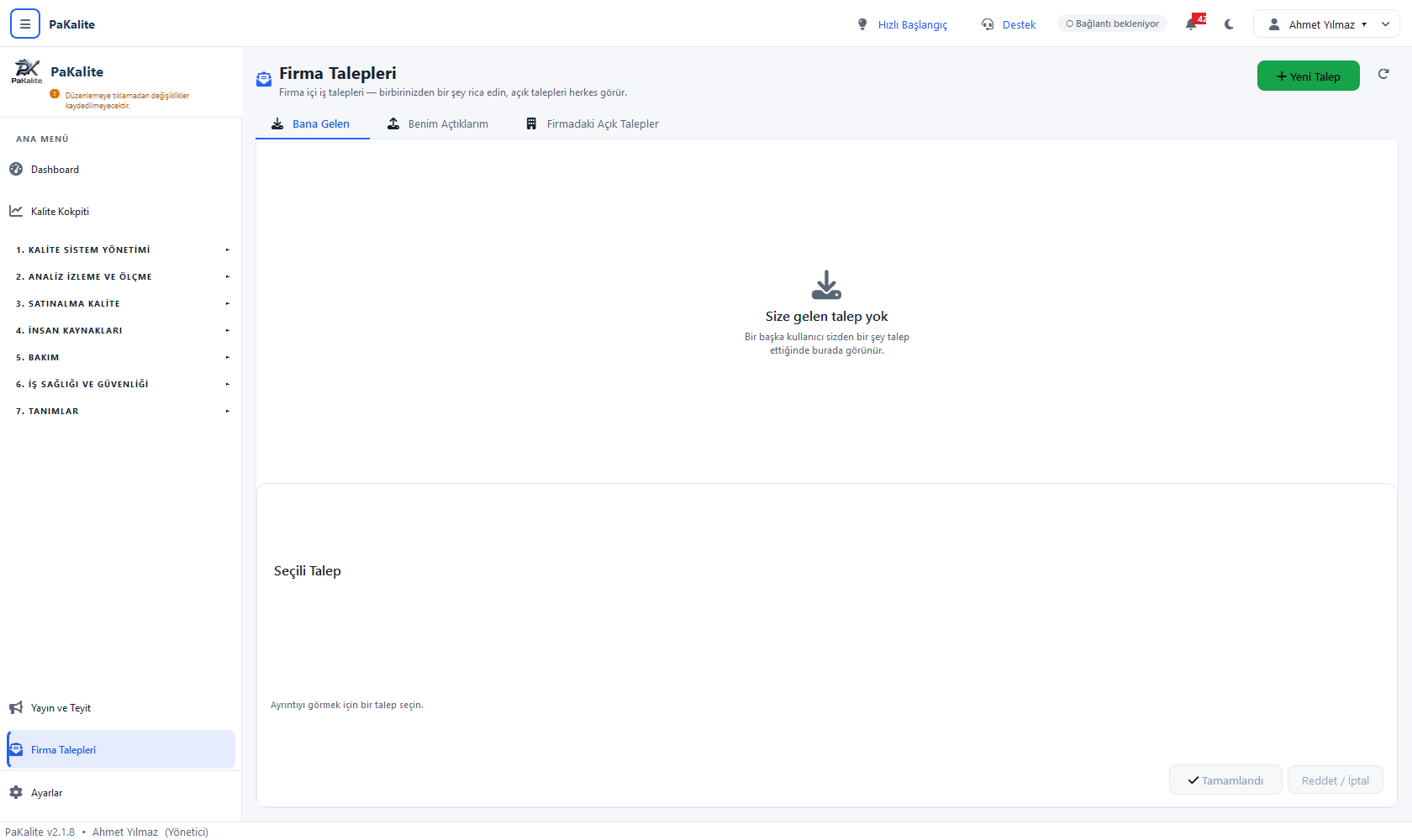Screen dimensions: 1412x840
Task: Click the Firma Talepleri page header icon
Action: (x=264, y=79)
